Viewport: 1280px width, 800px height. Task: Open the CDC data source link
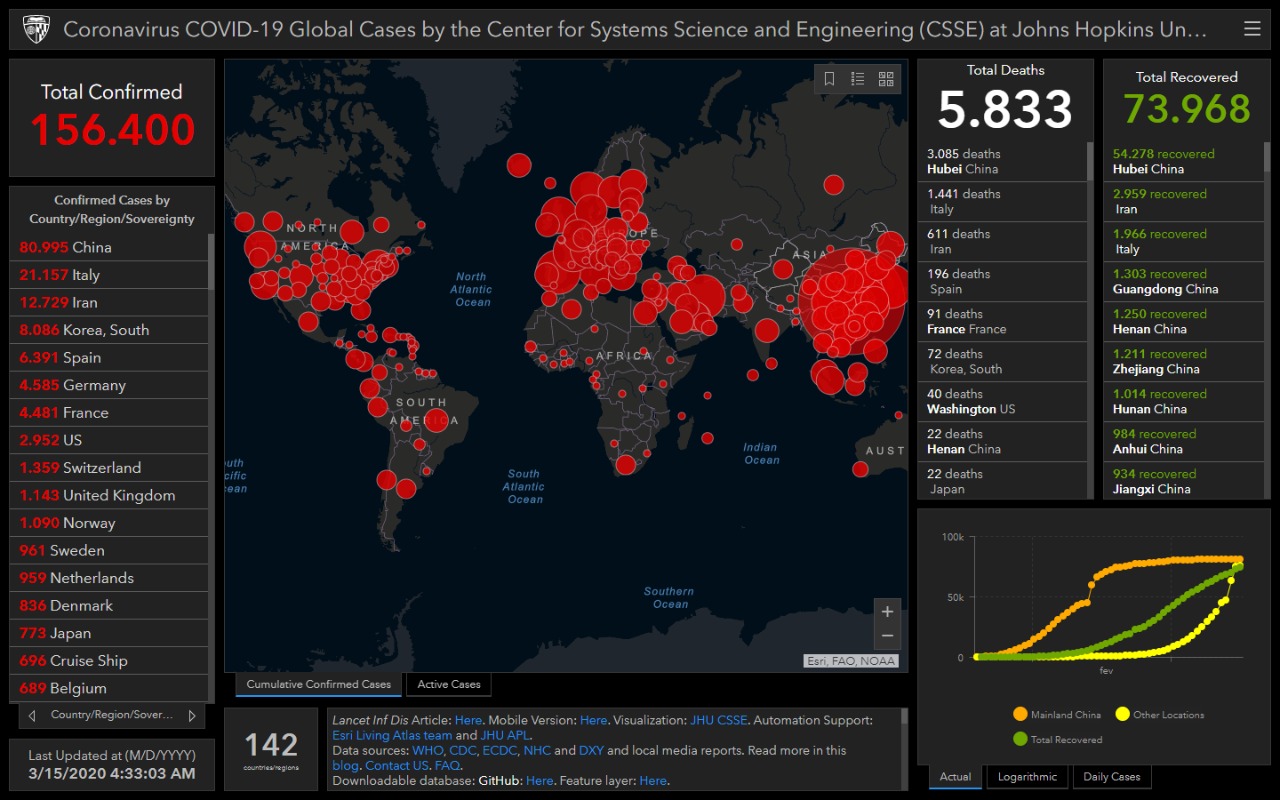[463, 750]
